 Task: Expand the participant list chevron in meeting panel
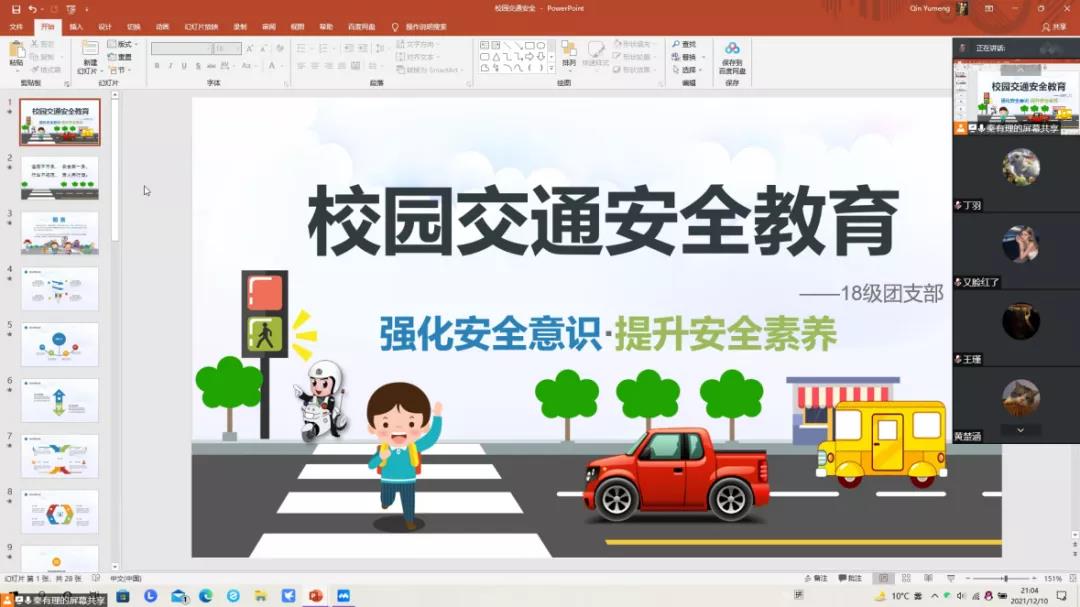(1020, 430)
